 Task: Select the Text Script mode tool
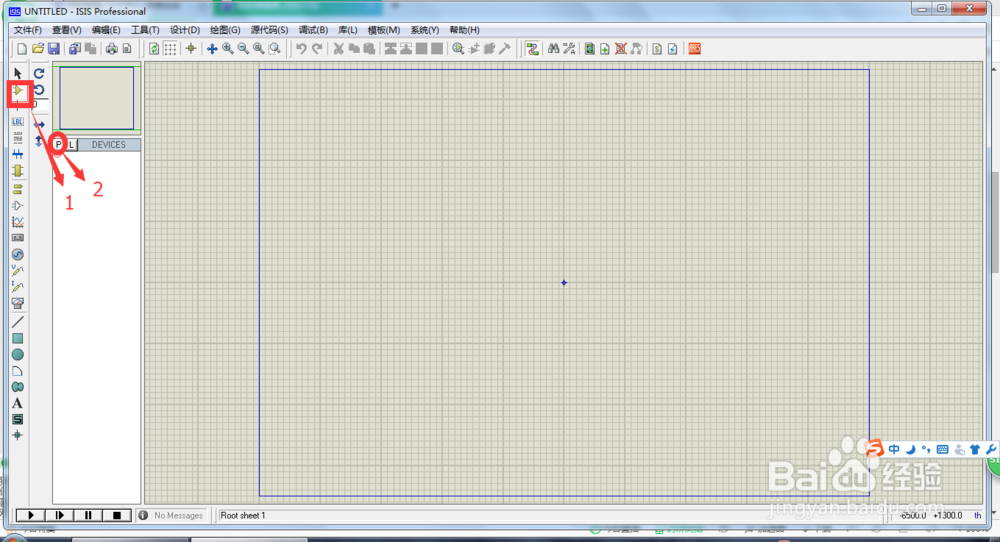click(x=18, y=137)
